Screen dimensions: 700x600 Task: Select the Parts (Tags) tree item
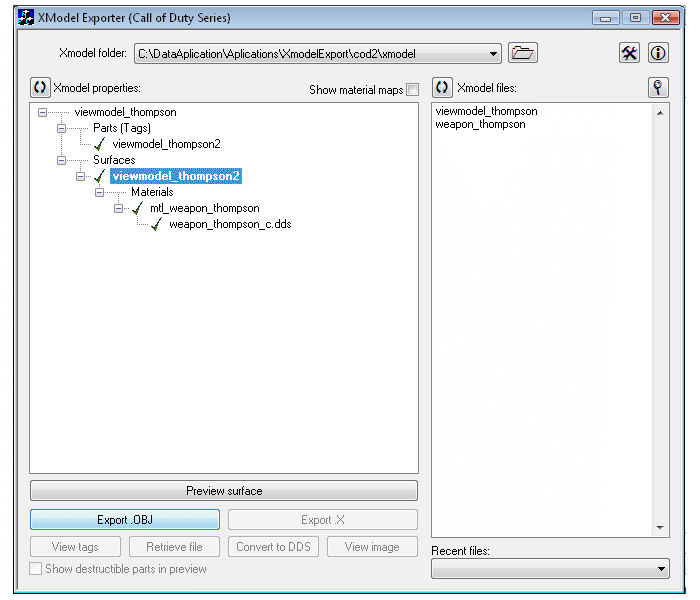pyautogui.click(x=122, y=128)
